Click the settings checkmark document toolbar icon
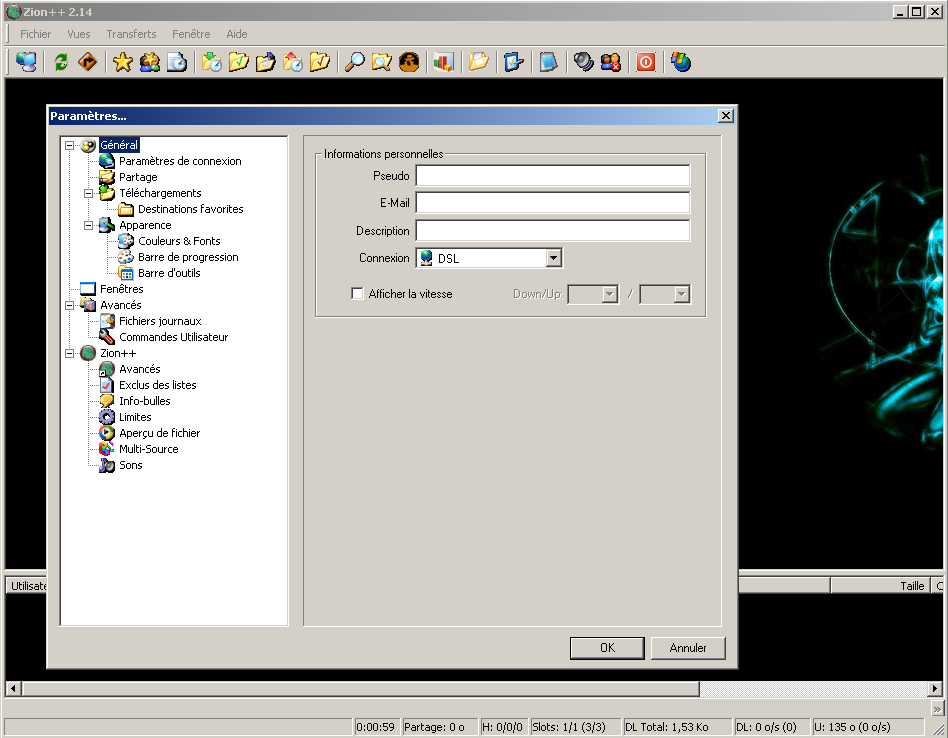The width and height of the screenshot is (948, 738). click(513, 62)
